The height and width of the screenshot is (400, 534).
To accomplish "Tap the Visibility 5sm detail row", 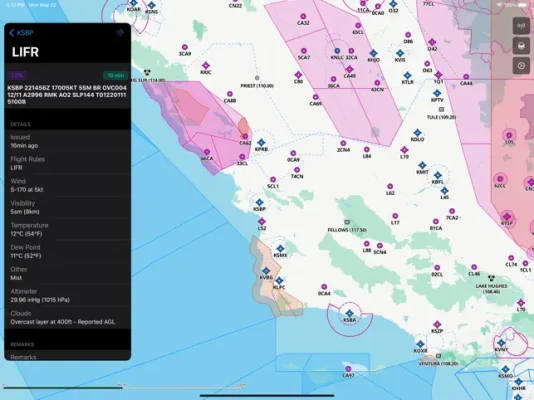I will [67, 207].
